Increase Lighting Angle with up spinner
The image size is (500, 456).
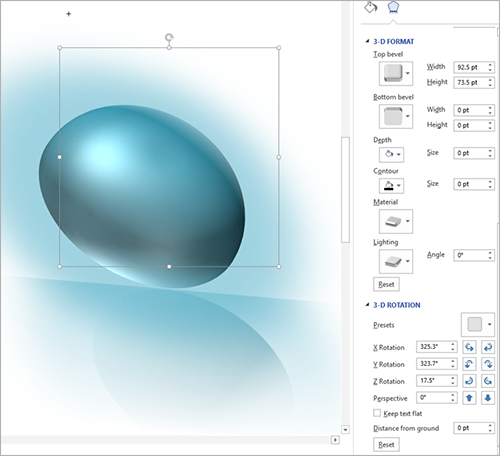(490, 253)
